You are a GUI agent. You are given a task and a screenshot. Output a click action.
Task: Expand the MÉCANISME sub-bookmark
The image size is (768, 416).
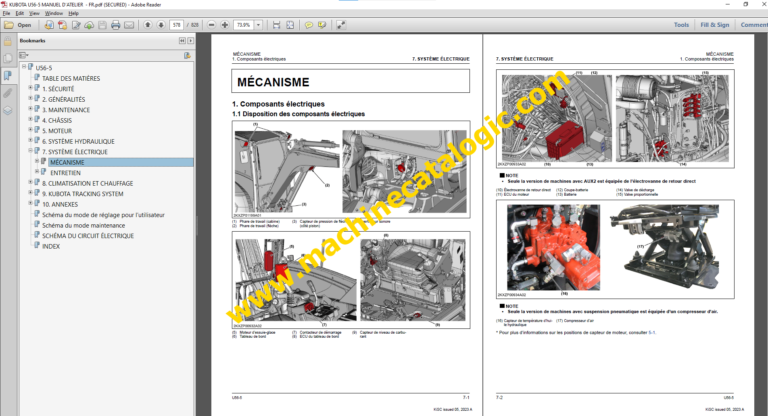[37, 161]
